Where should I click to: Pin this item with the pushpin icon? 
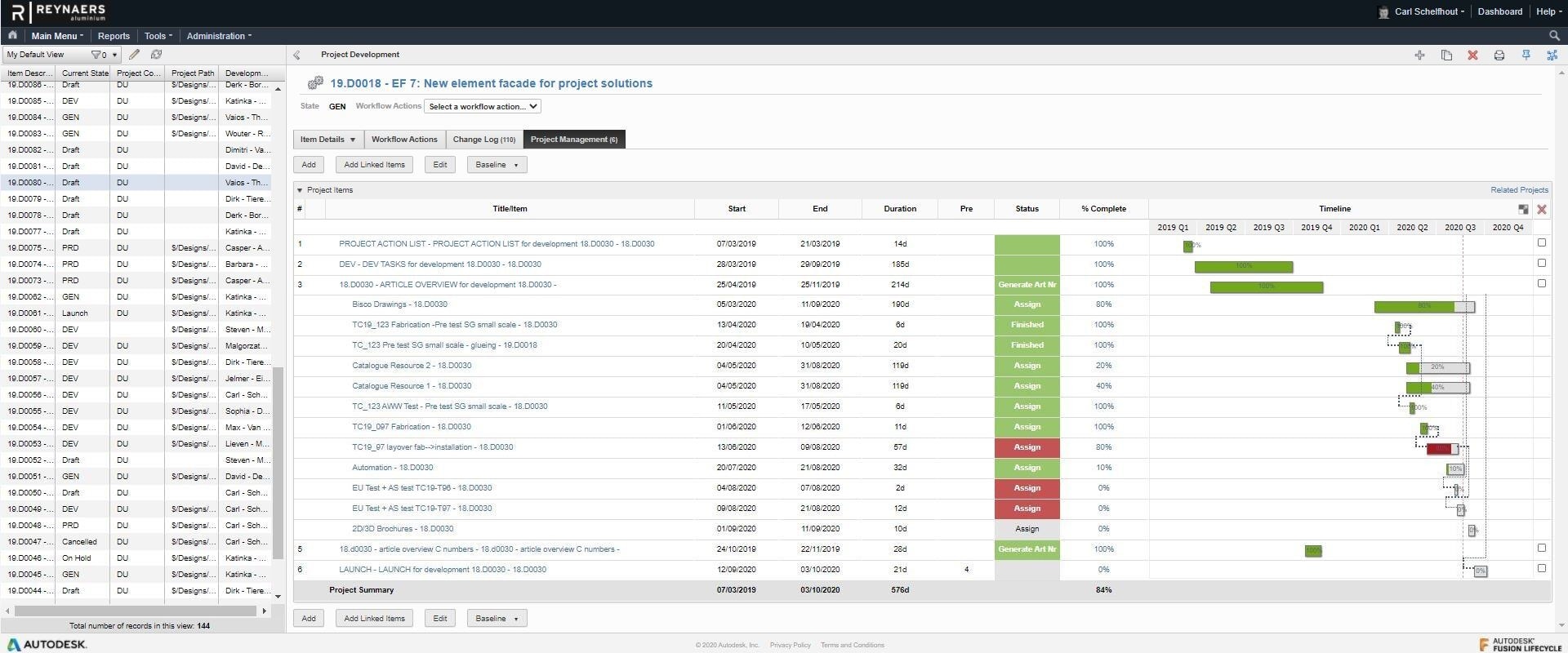click(x=1526, y=55)
